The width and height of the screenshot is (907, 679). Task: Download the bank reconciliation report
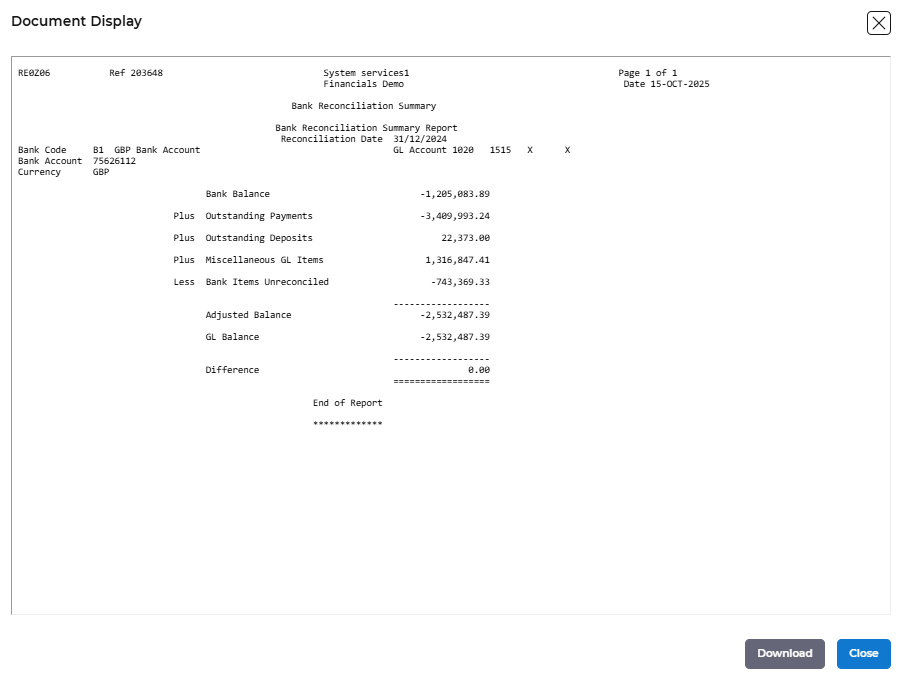(784, 654)
